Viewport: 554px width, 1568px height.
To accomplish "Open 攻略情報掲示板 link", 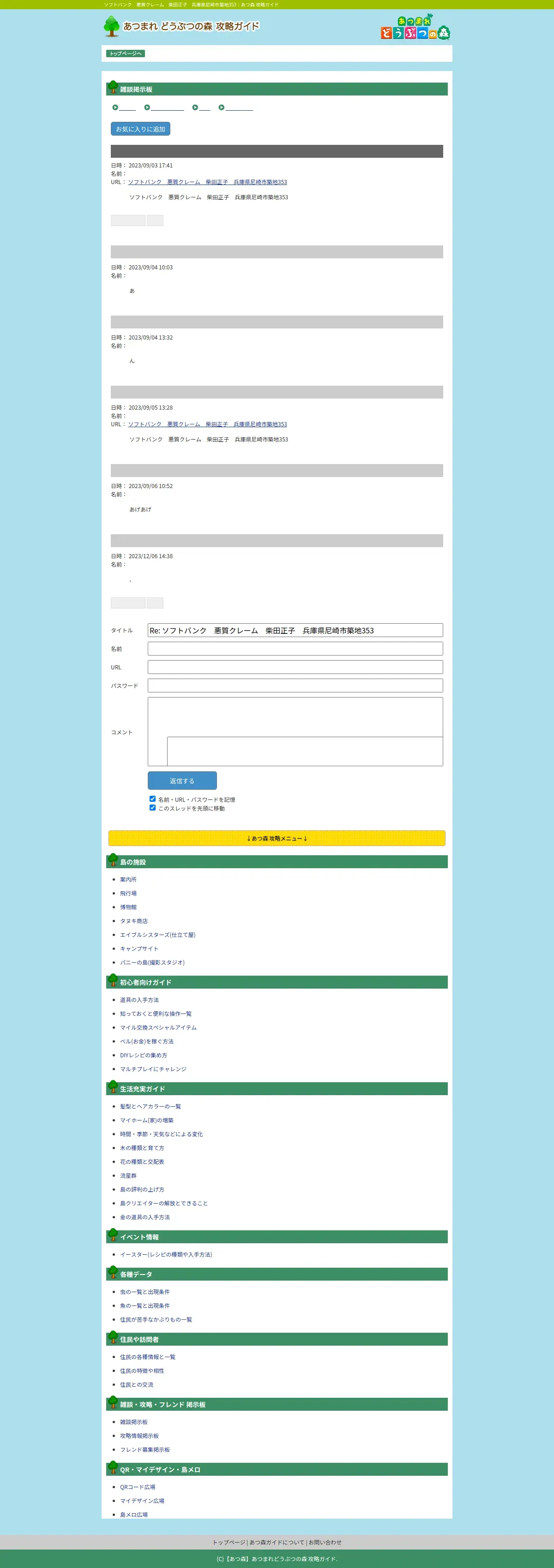I will 139,1436.
